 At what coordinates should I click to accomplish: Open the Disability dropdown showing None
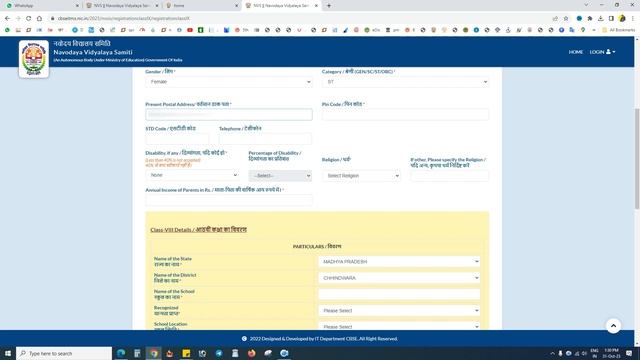[x=192, y=175]
